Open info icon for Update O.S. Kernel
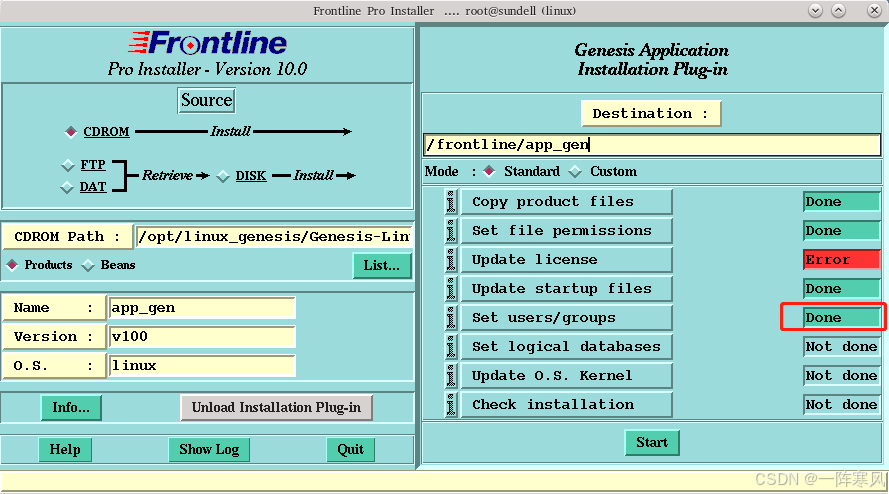This screenshot has width=889, height=494. (x=451, y=375)
